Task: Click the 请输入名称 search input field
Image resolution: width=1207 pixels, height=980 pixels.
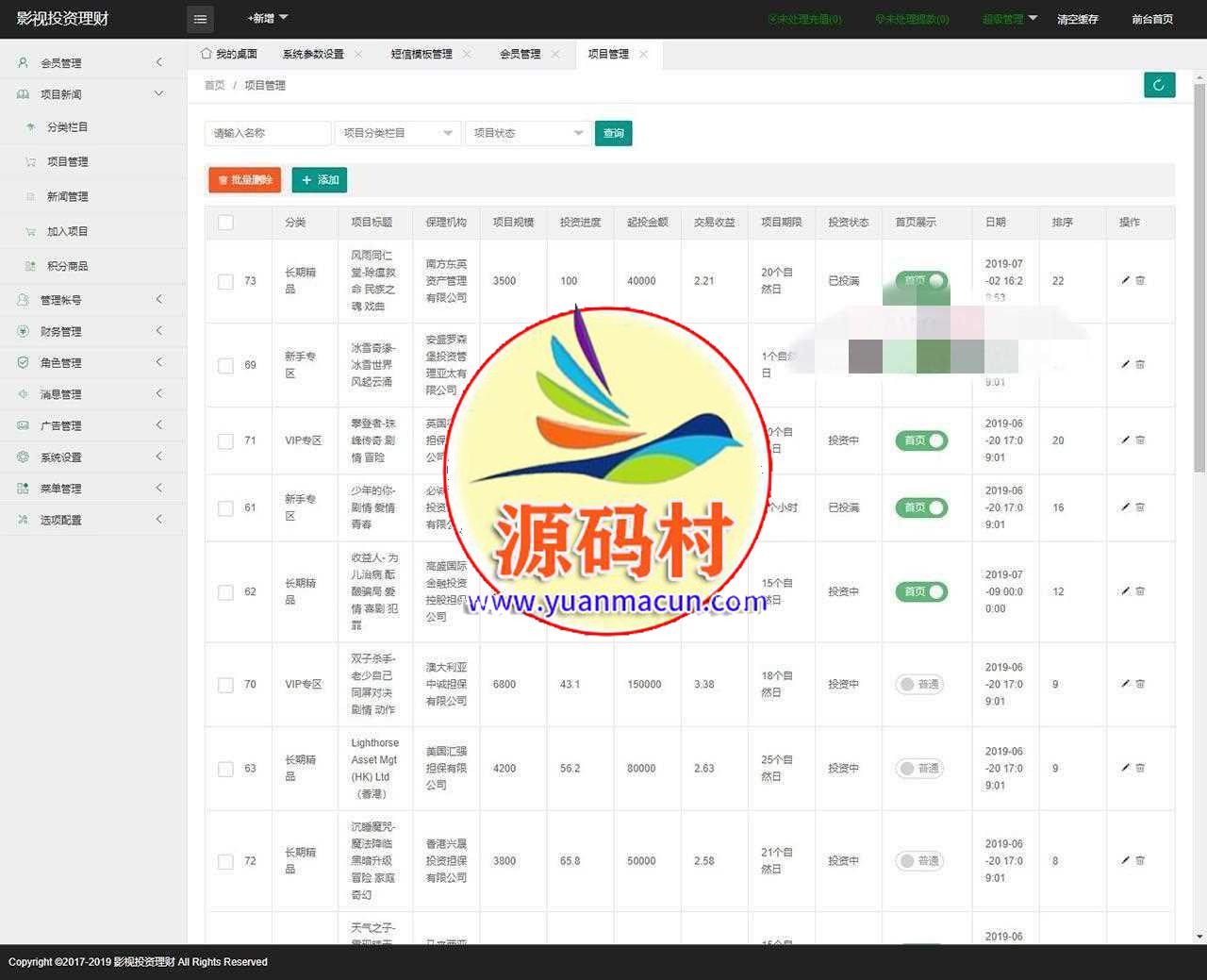Action: pos(268,133)
